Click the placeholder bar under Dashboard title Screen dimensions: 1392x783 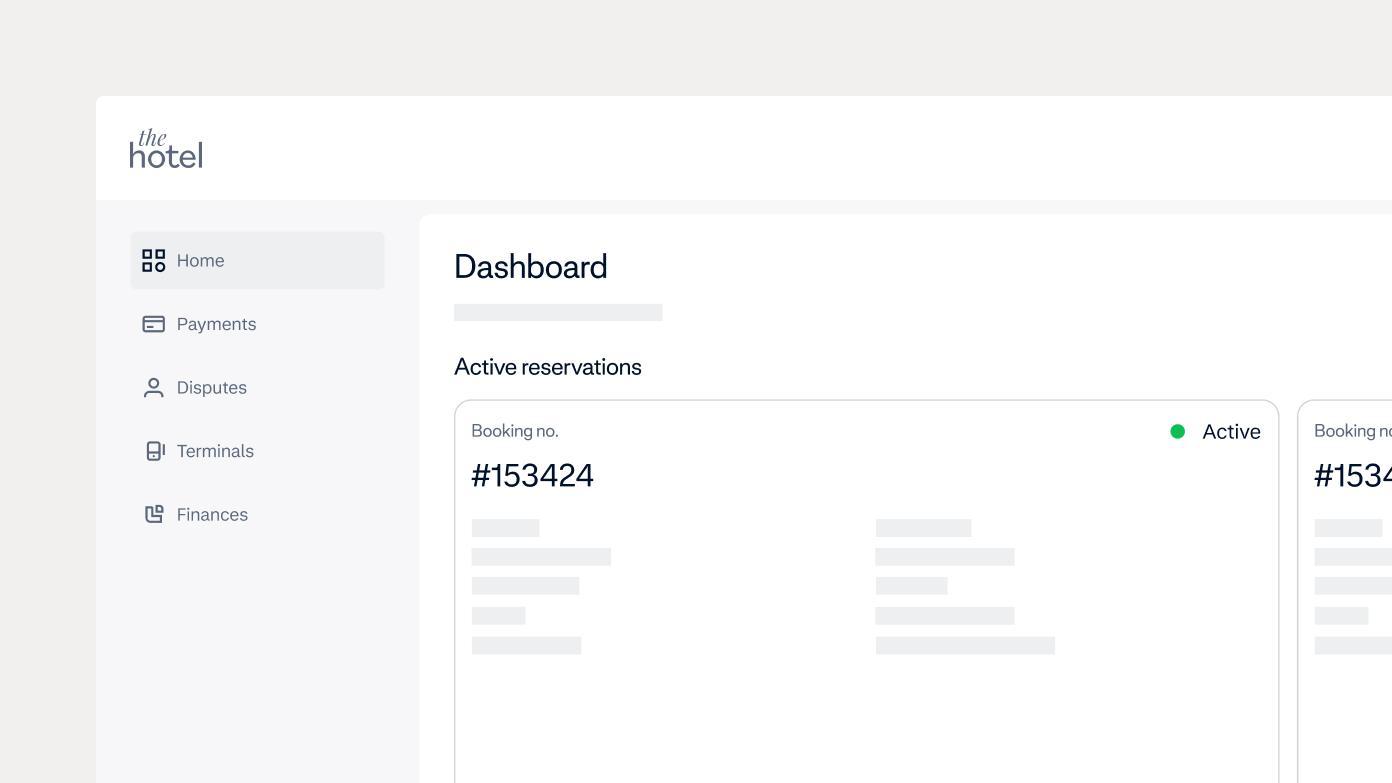click(558, 313)
